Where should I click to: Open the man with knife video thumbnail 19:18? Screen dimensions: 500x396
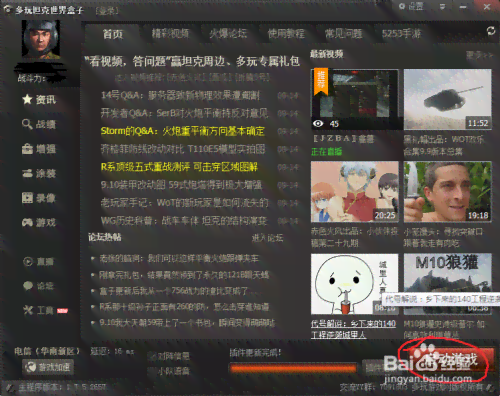(x=448, y=192)
